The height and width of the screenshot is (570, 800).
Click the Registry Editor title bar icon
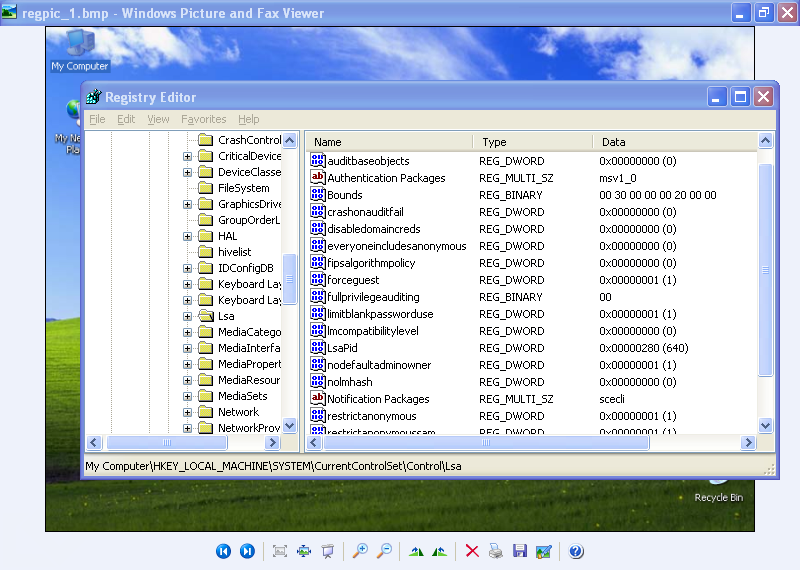coord(94,96)
